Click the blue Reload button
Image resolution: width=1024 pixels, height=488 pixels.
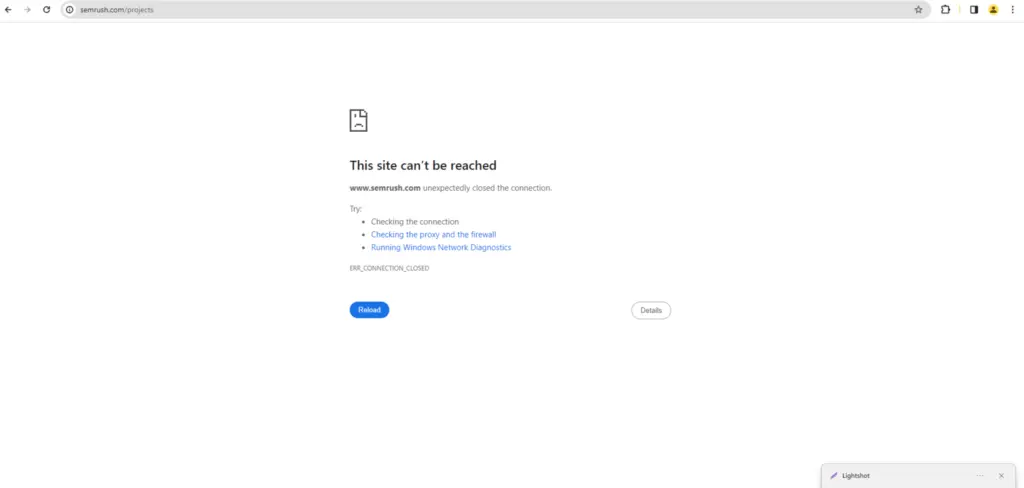tap(370, 310)
